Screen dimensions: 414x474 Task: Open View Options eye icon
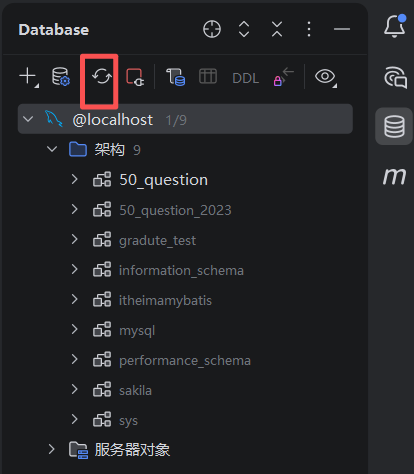[x=326, y=77]
